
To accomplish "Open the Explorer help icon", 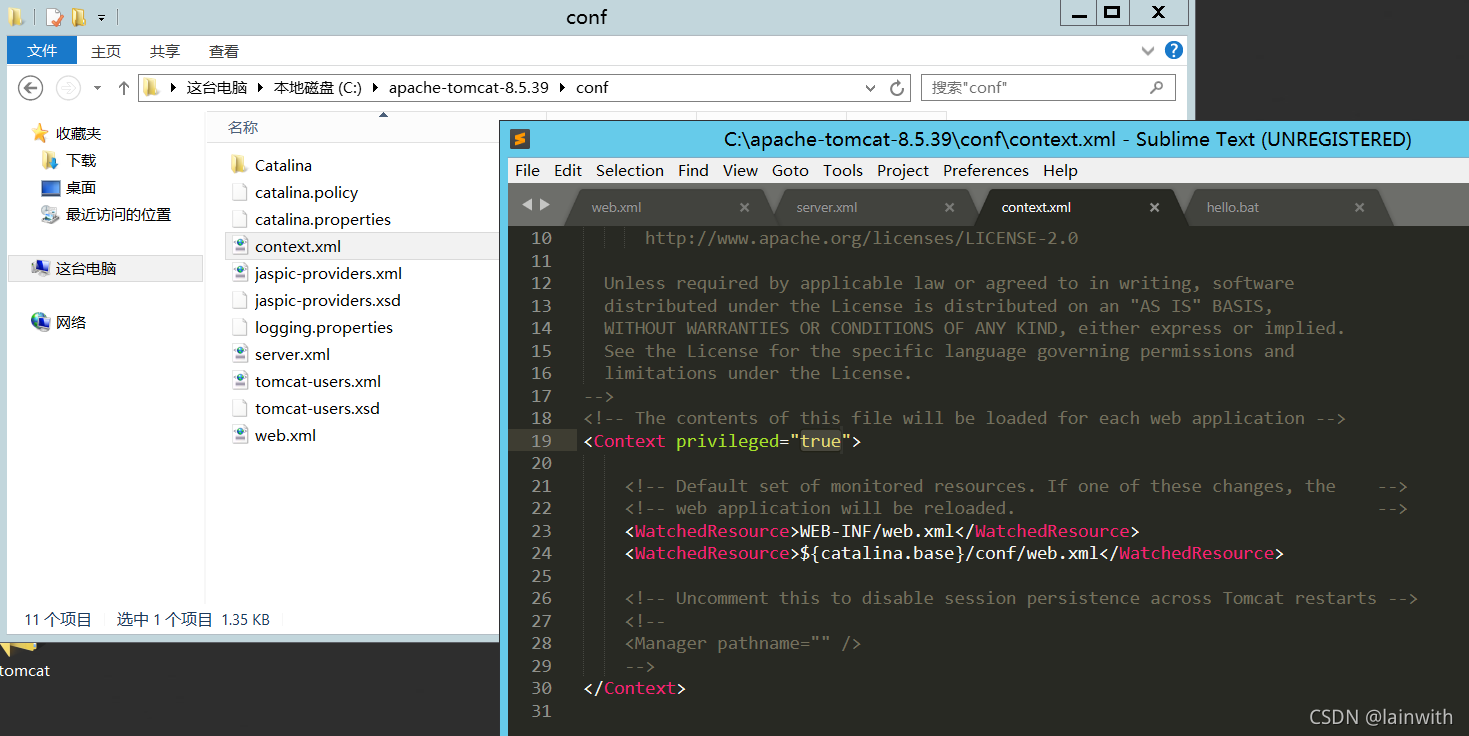I will click(x=1174, y=50).
